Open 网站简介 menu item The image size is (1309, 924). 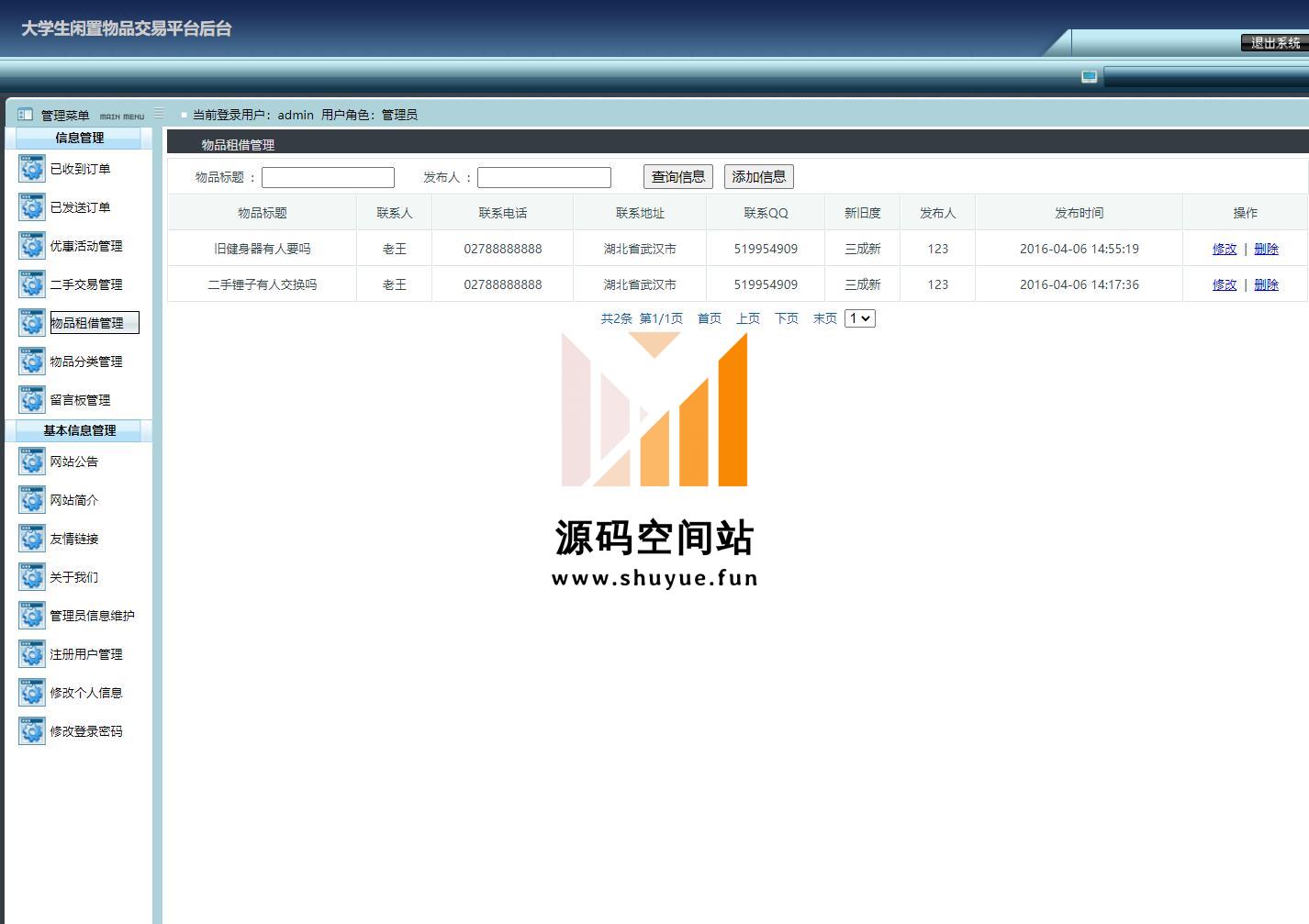[74, 500]
